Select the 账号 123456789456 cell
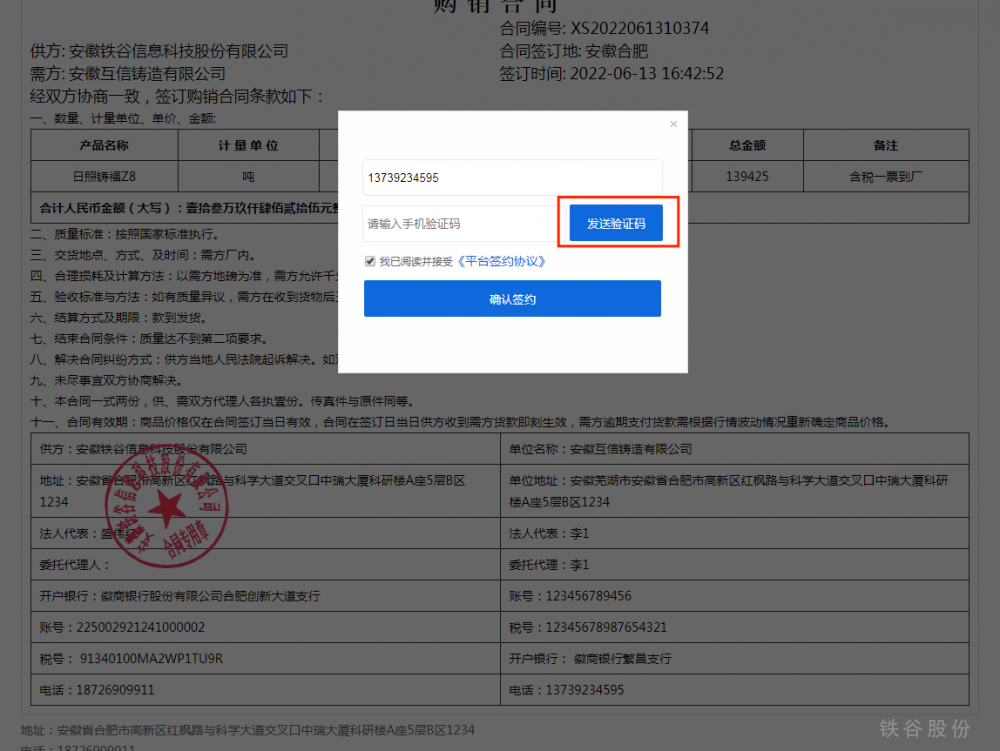 point(570,596)
